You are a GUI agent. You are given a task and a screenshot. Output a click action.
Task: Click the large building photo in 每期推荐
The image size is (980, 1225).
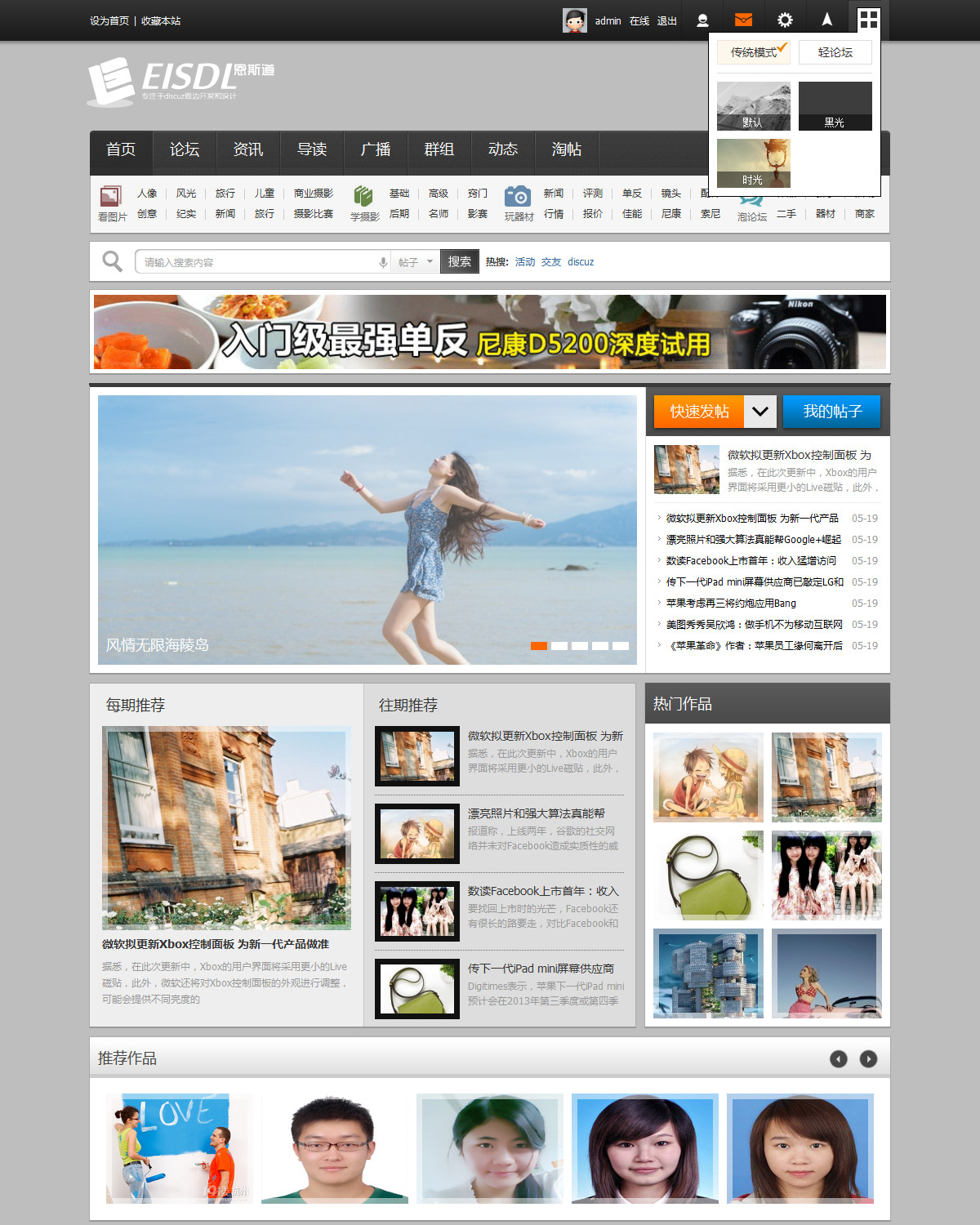point(226,828)
